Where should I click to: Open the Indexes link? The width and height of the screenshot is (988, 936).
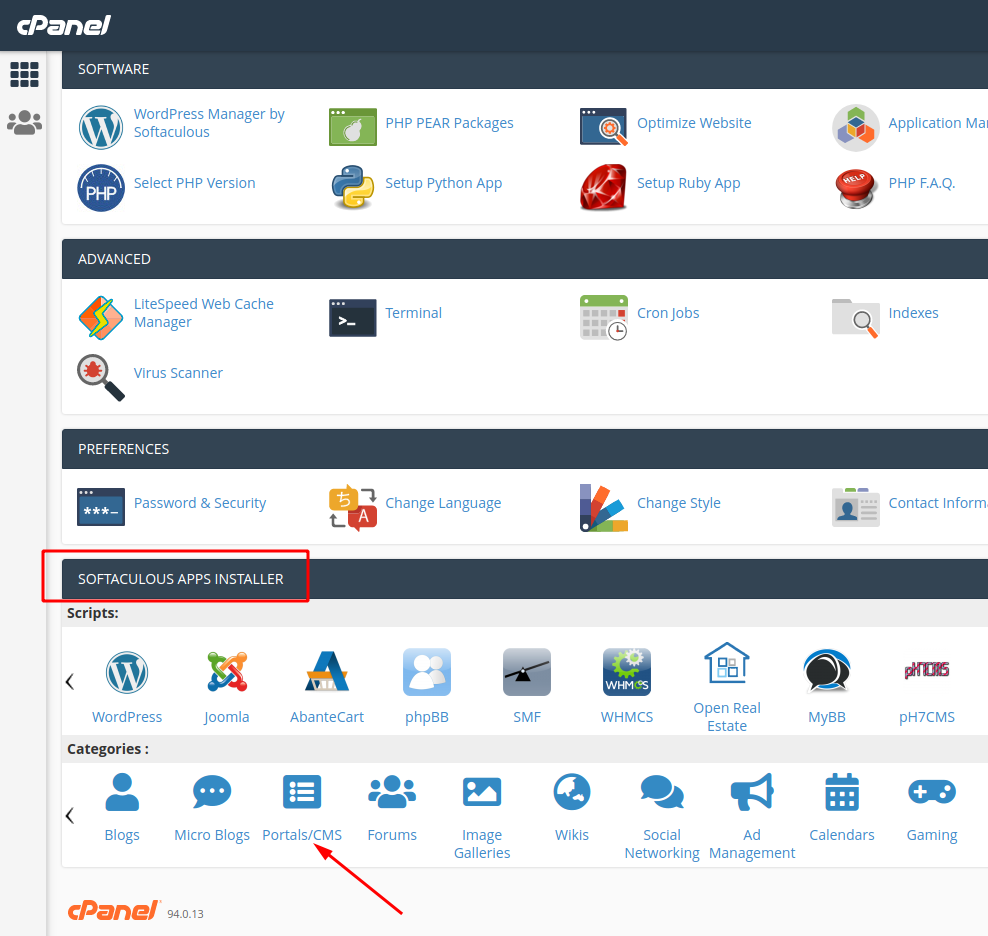(x=914, y=313)
